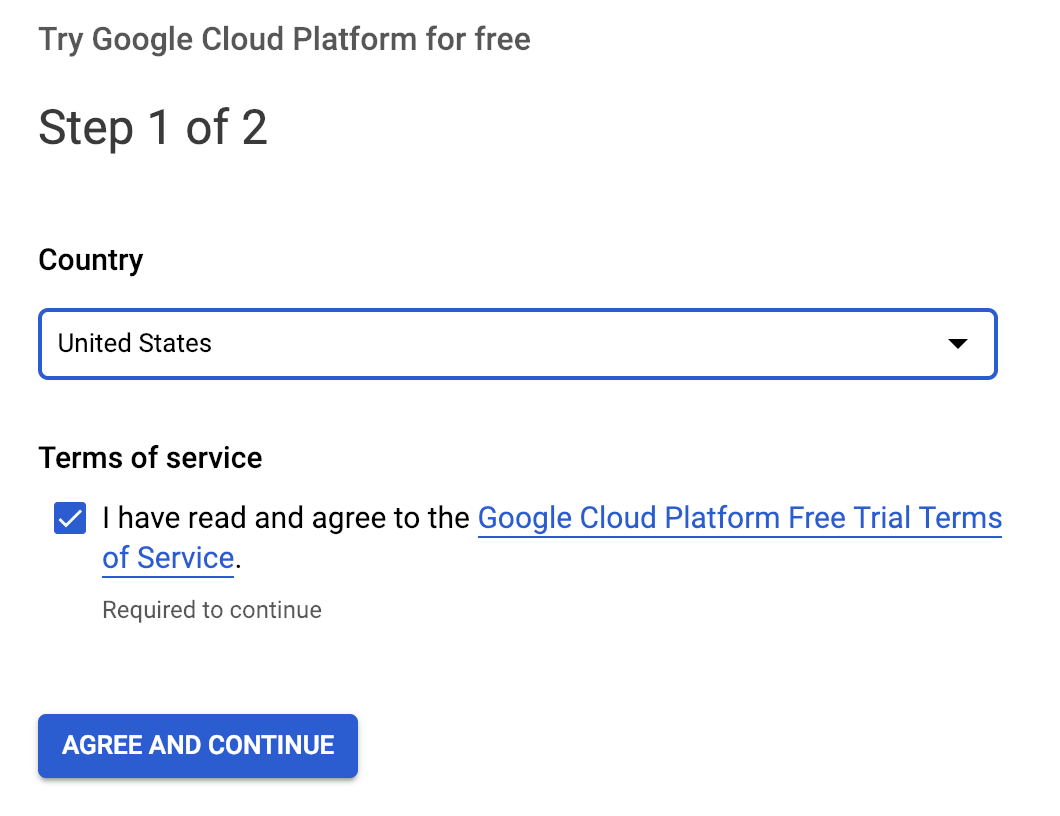Click the 'Terms of service' heading
This screenshot has width=1060, height=816.
pyautogui.click(x=150, y=458)
